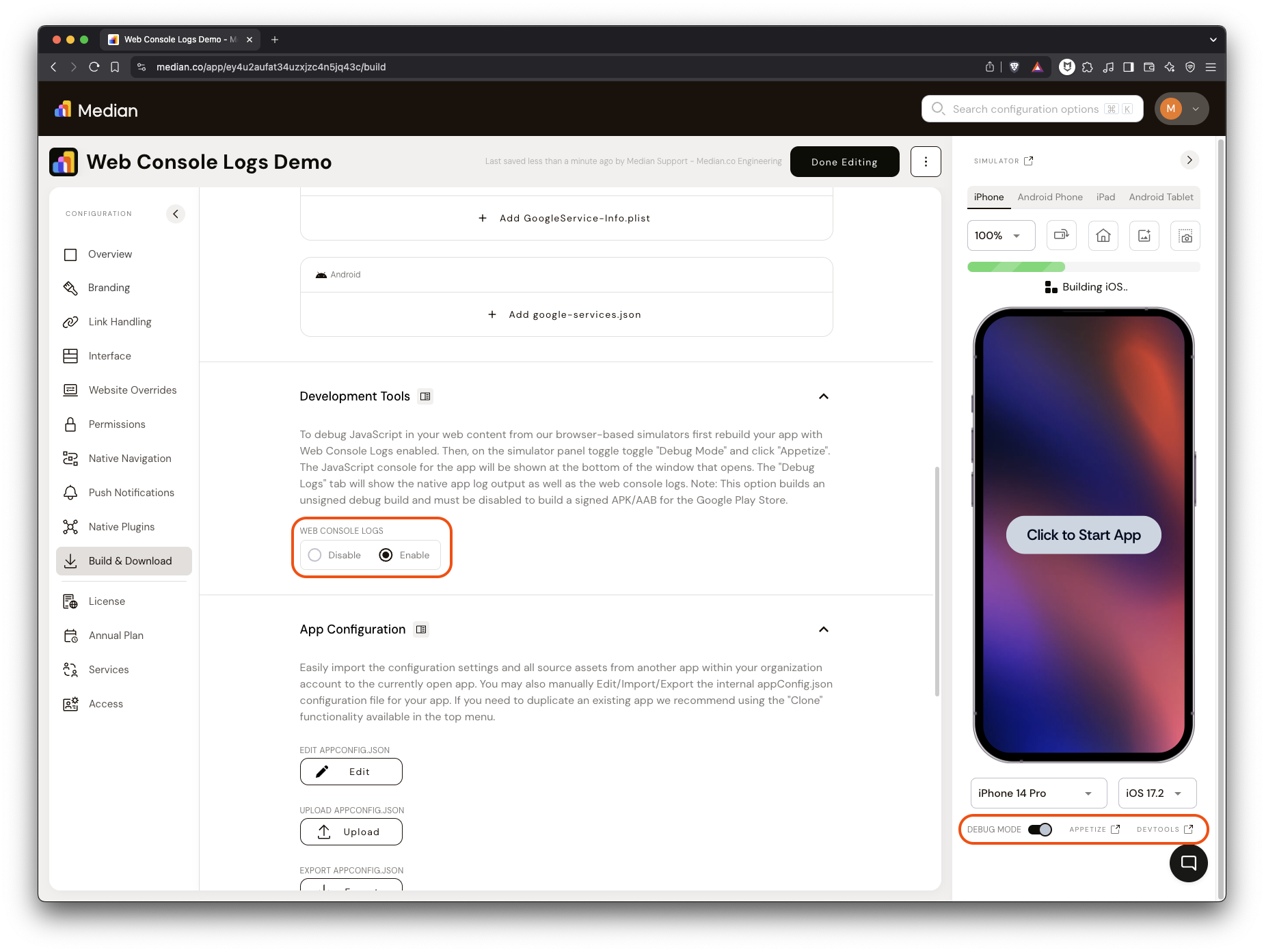The height and width of the screenshot is (952, 1264).
Task: Open the iOS 17.2 version dropdown
Action: point(1157,793)
